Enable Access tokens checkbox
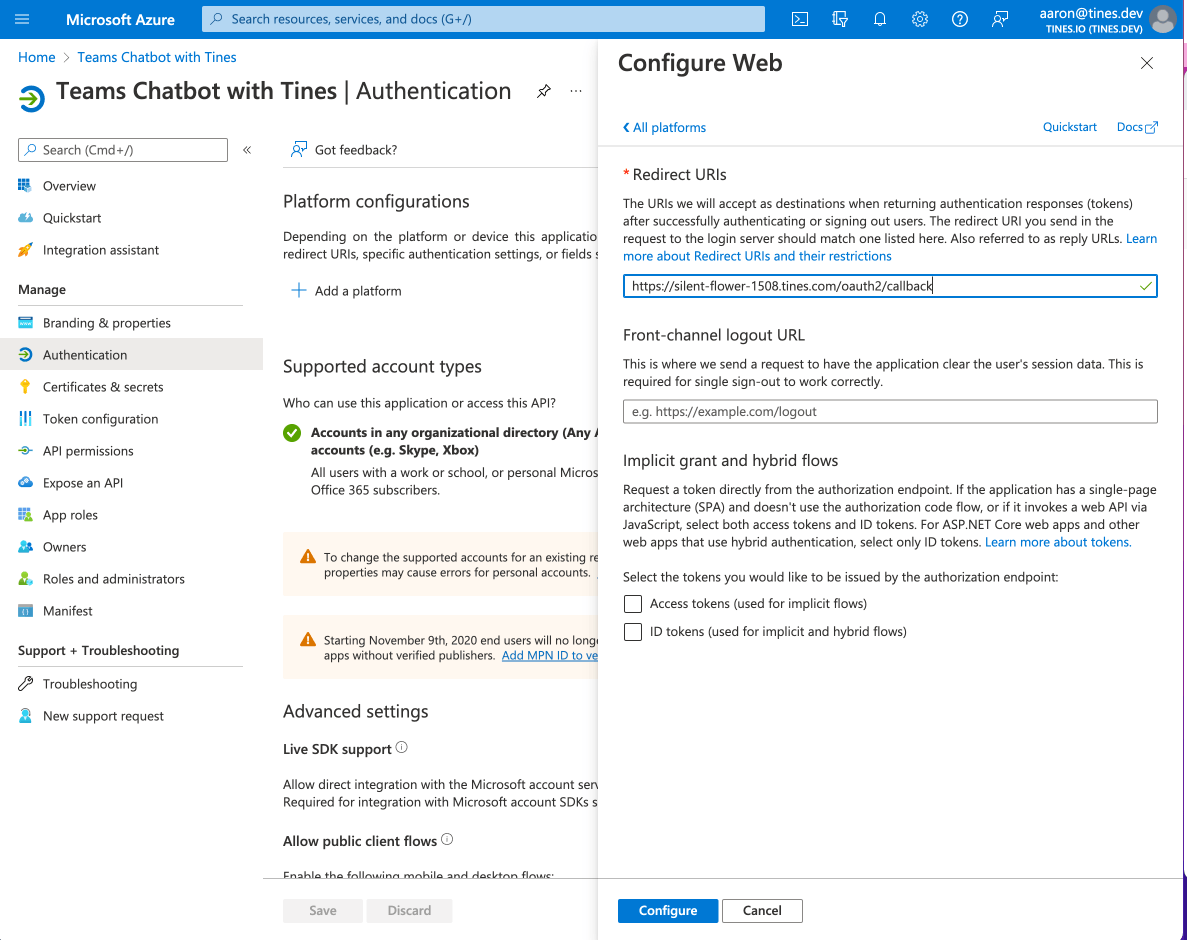The height and width of the screenshot is (940, 1187). coord(633,604)
